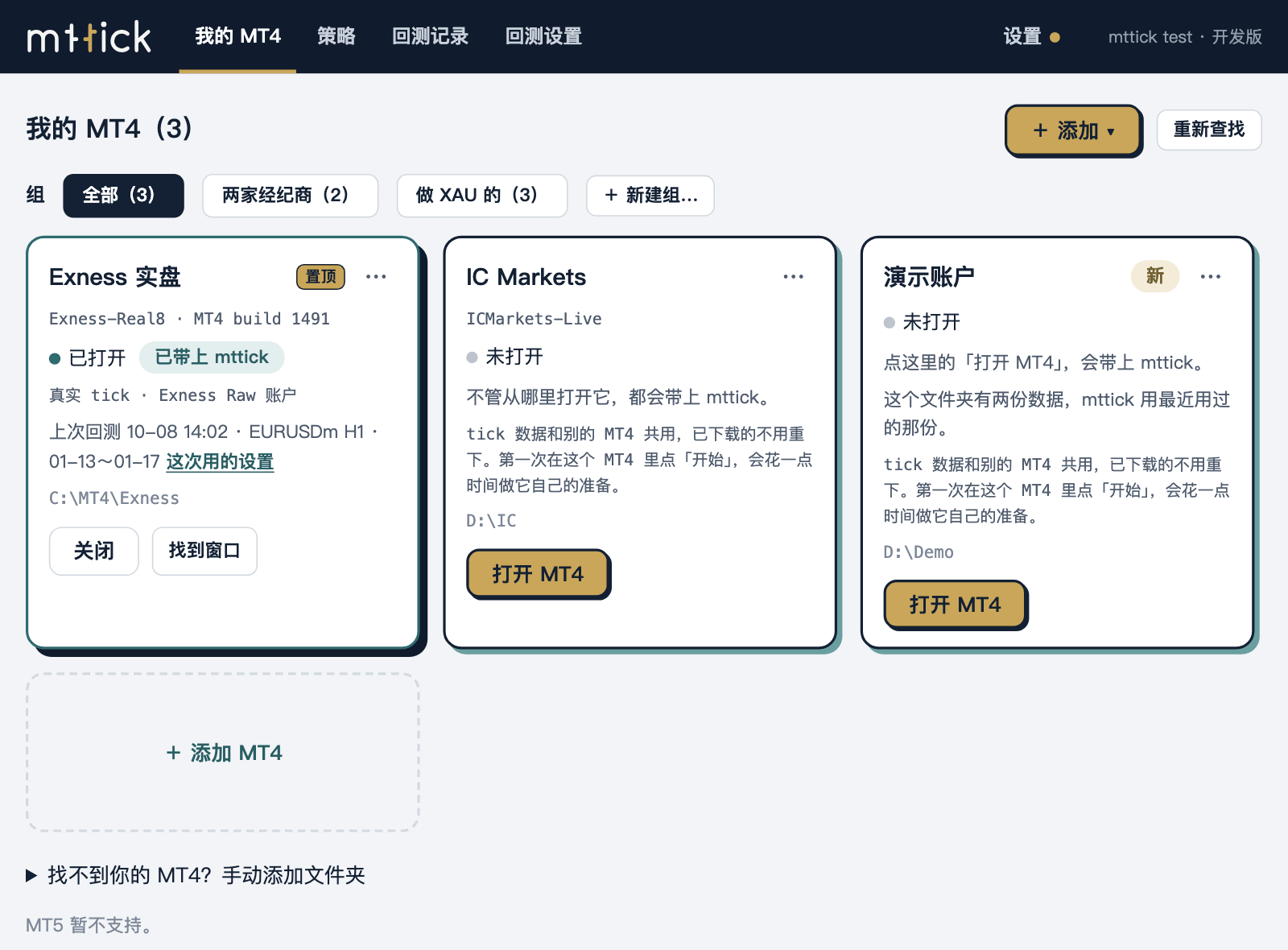Click the 未打开 status on 演示账户 card
This screenshot has width=1288, height=950.
tap(922, 322)
